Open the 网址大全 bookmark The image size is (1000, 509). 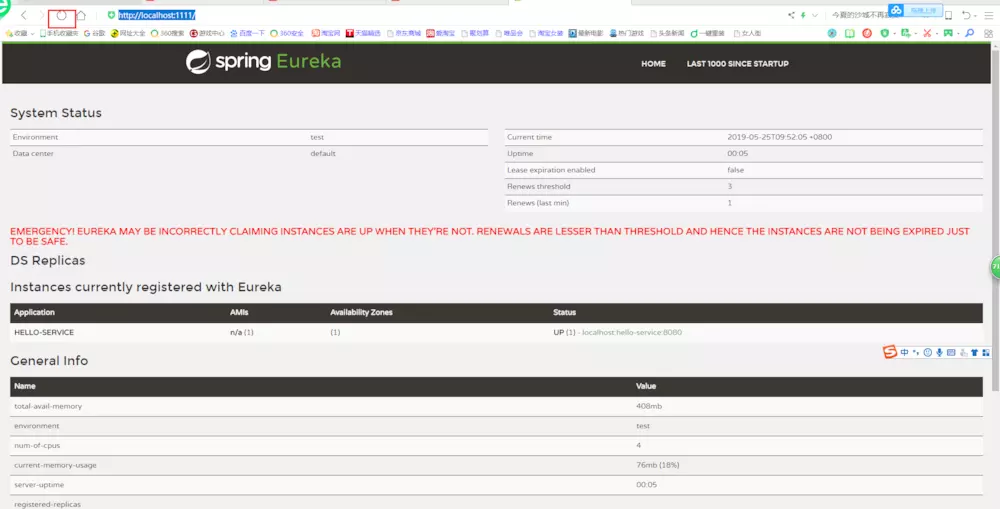click(128, 33)
